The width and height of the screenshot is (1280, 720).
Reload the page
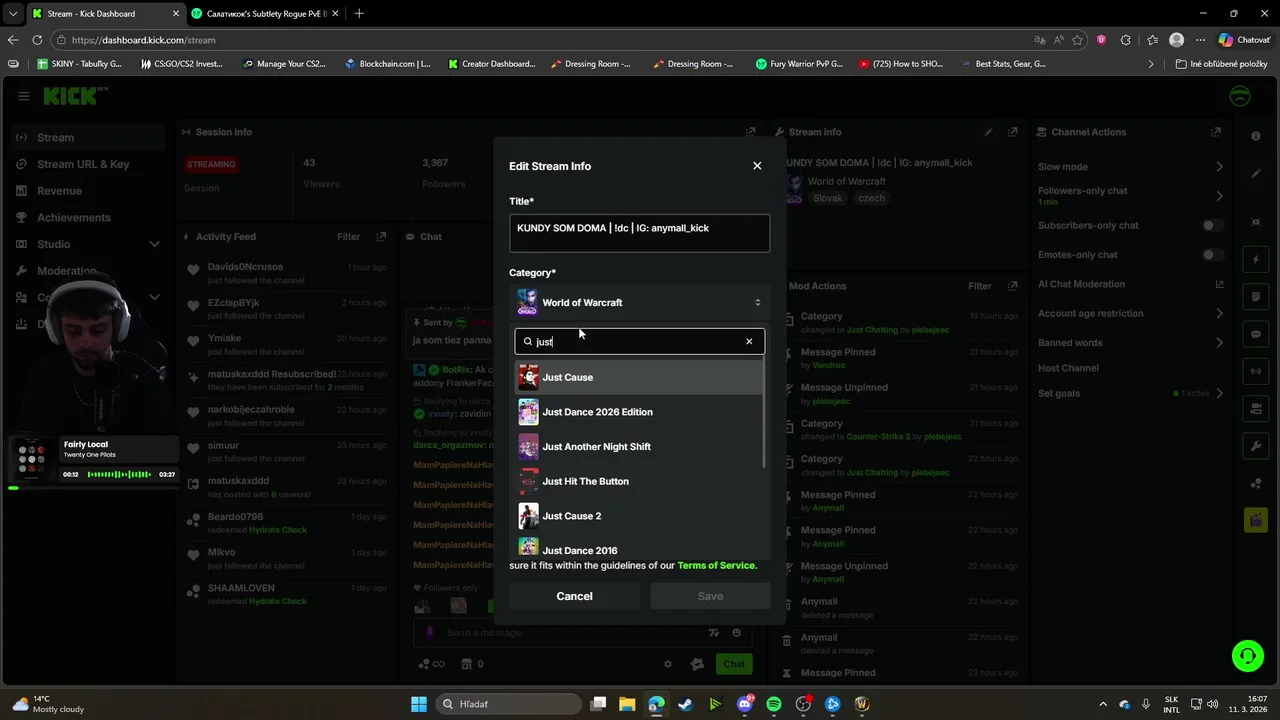37,40
